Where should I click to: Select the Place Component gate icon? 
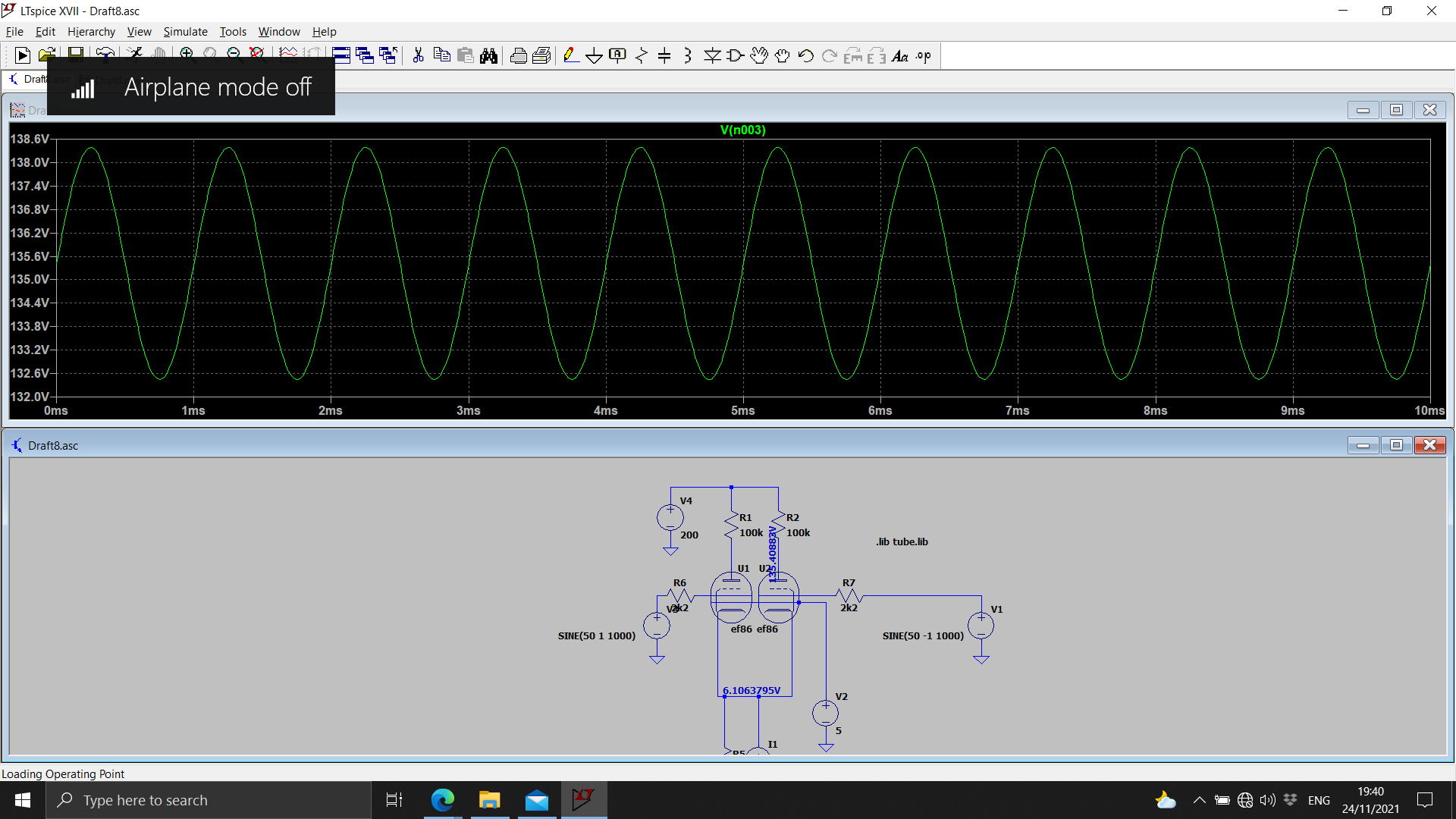tap(736, 55)
